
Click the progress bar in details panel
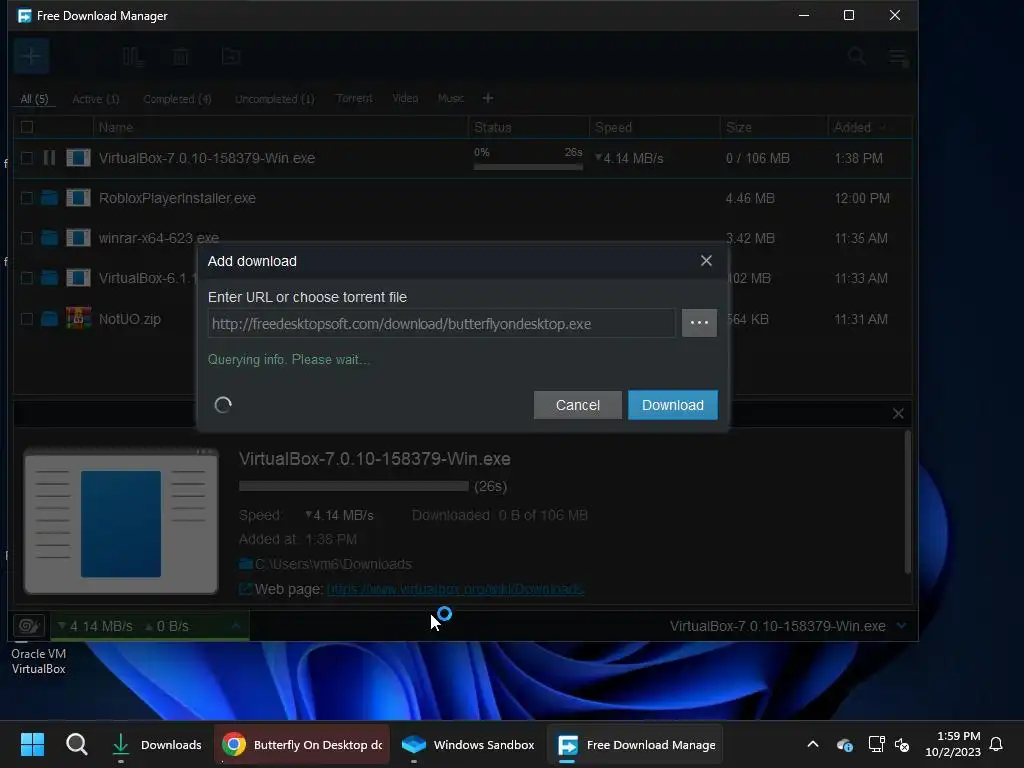(x=354, y=486)
